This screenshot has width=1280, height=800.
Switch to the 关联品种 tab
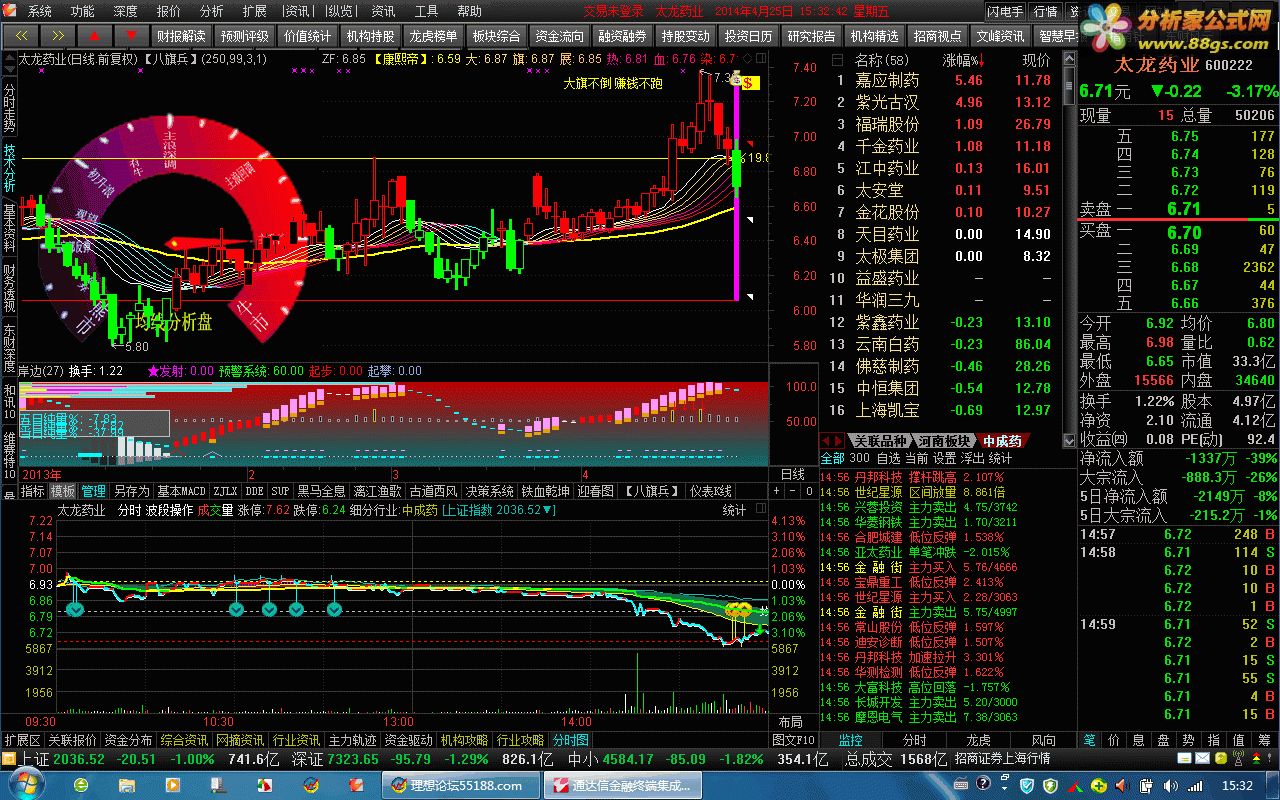coord(880,441)
